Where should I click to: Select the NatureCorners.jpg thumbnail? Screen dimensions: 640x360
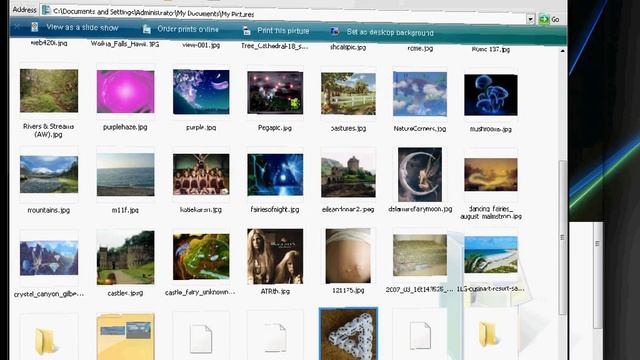coord(420,94)
